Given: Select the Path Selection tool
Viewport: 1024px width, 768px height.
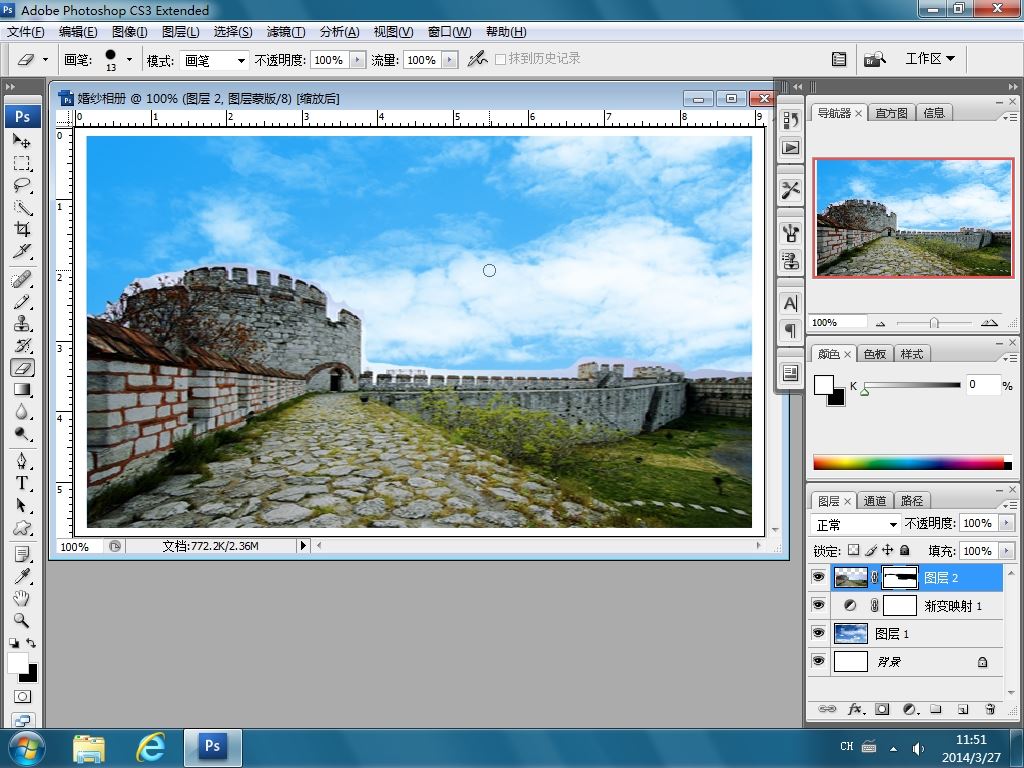Looking at the screenshot, I should pyautogui.click(x=22, y=505).
